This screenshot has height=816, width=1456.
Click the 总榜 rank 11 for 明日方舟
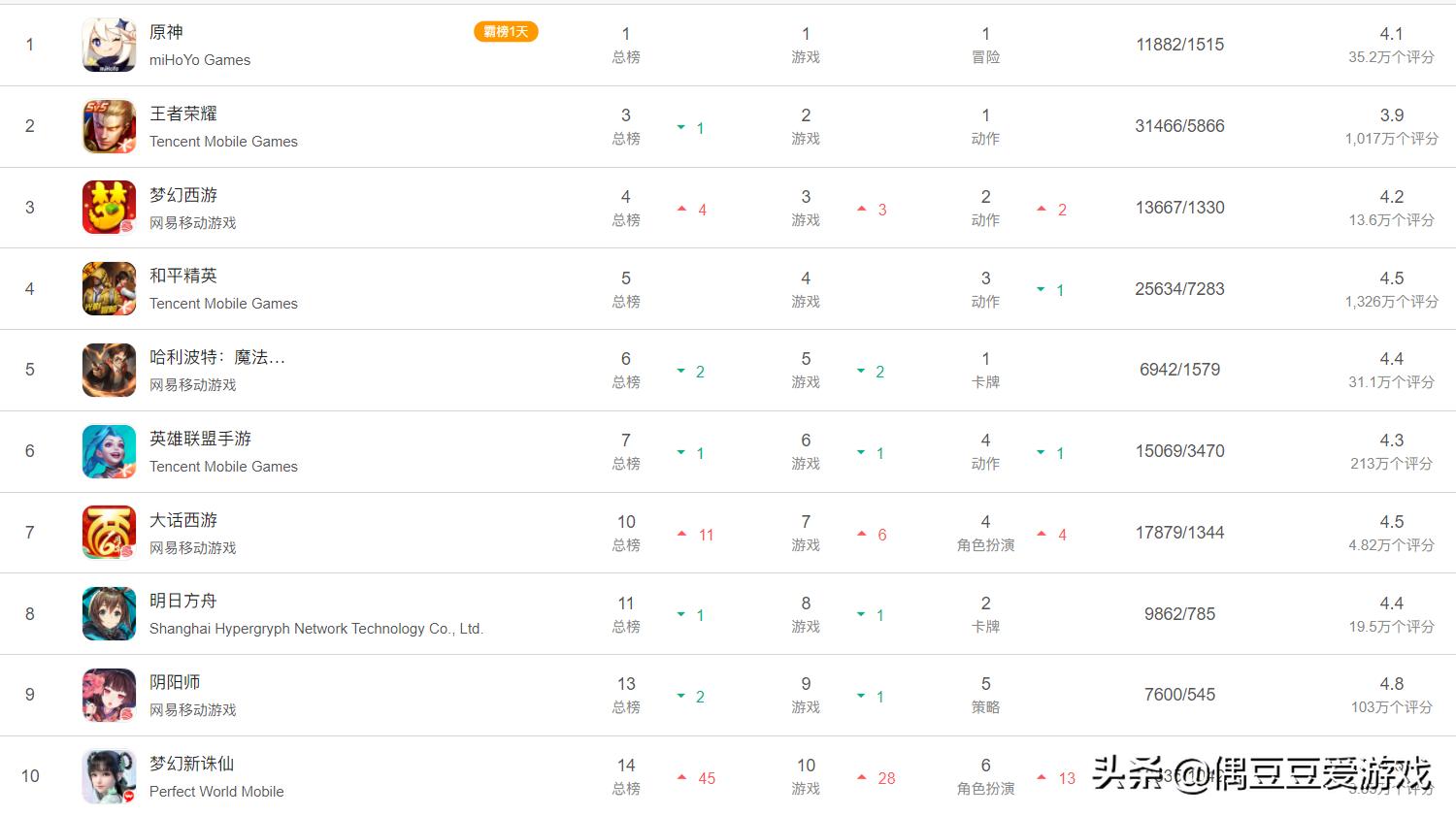[626, 614]
